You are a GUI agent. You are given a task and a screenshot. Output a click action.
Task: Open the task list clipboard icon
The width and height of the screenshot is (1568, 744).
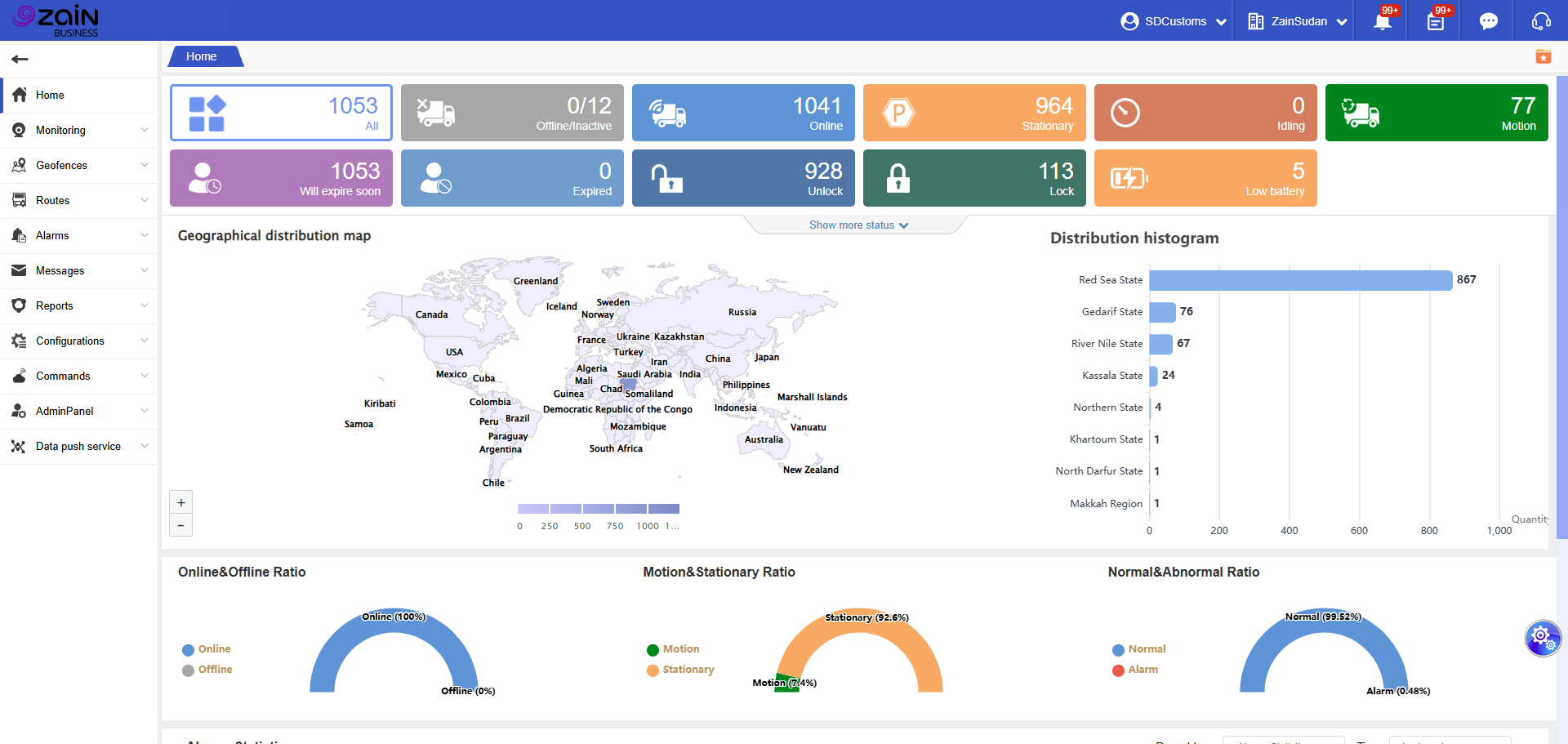1435,22
